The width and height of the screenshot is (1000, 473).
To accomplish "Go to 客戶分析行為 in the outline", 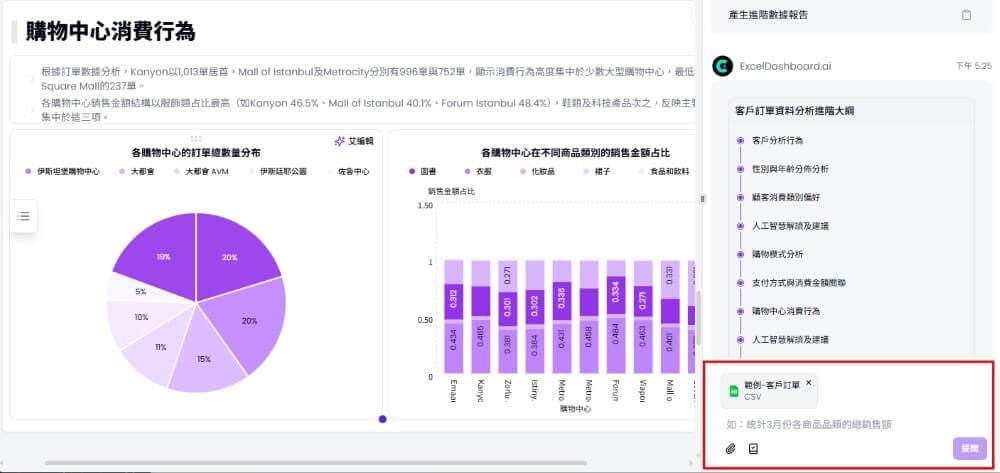I will pyautogui.click(x=777, y=140).
